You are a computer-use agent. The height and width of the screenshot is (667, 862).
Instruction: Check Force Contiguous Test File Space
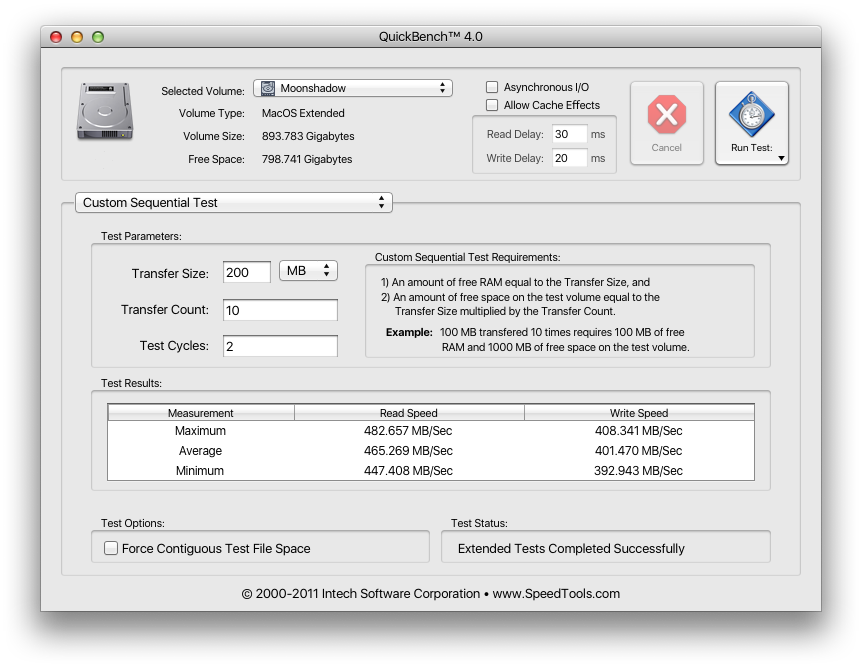pyautogui.click(x=111, y=548)
